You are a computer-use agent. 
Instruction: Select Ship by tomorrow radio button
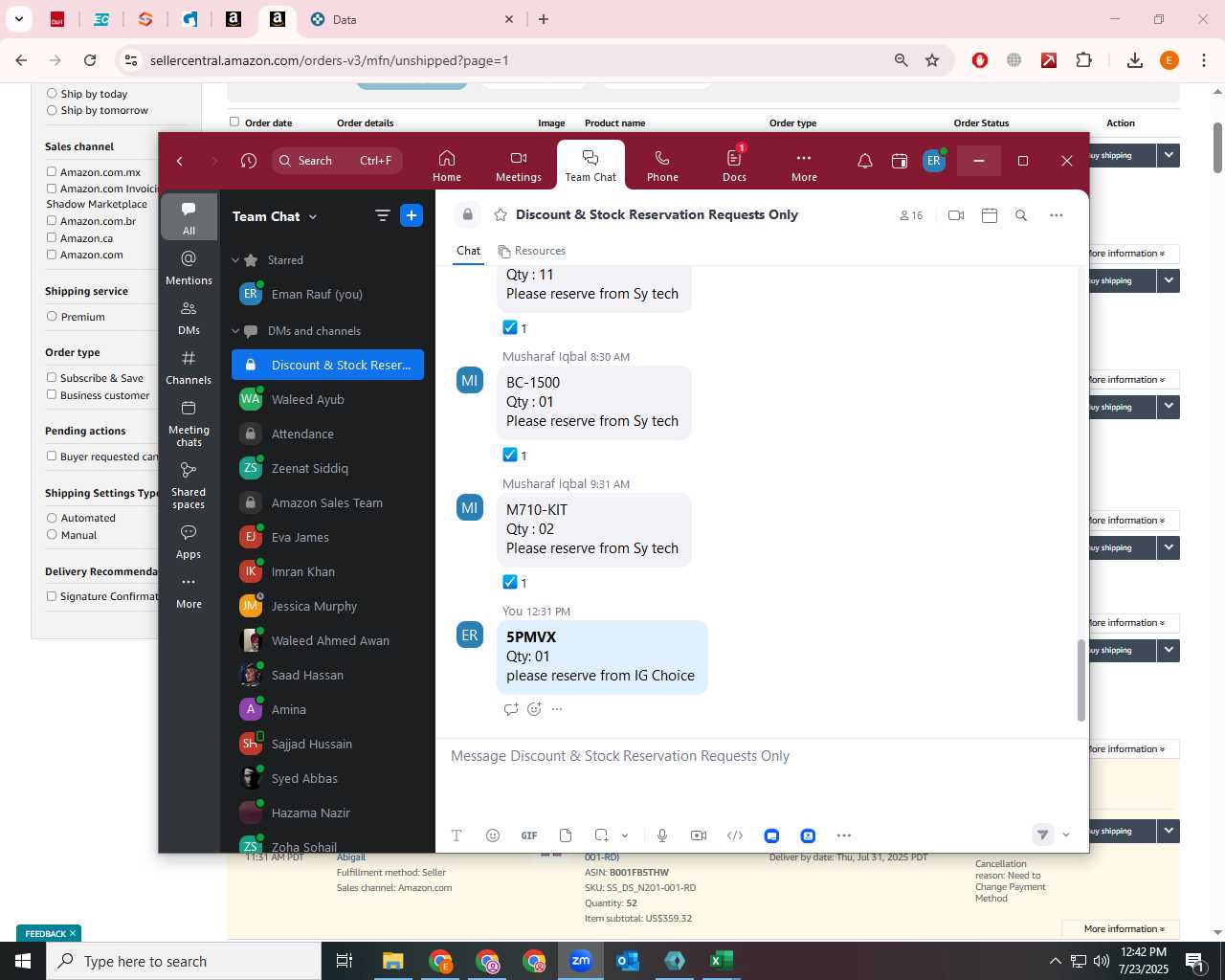click(52, 110)
